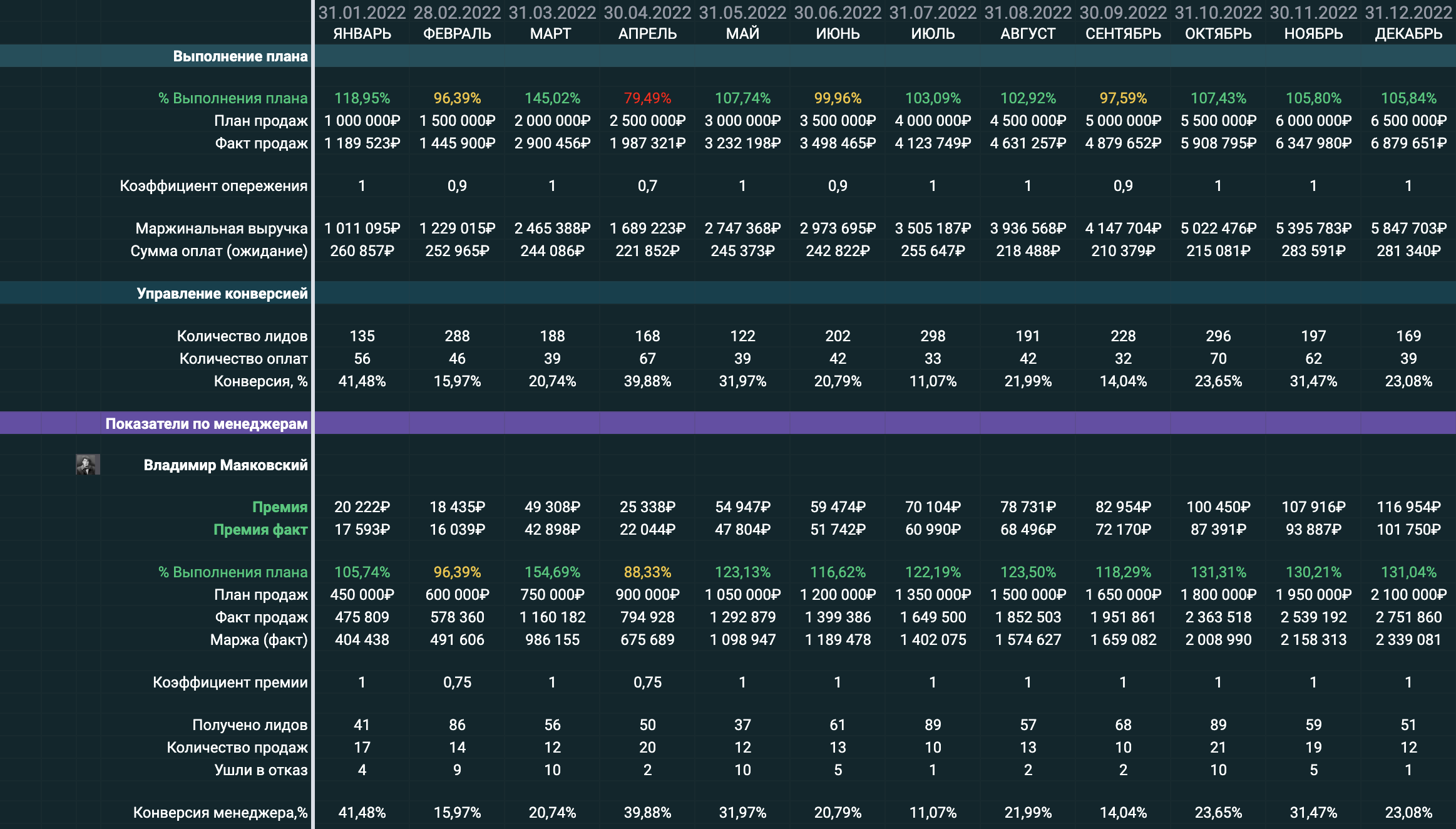Select the Ушли в отказ row label
Viewport: 1456px width, 829px height.
(x=261, y=770)
